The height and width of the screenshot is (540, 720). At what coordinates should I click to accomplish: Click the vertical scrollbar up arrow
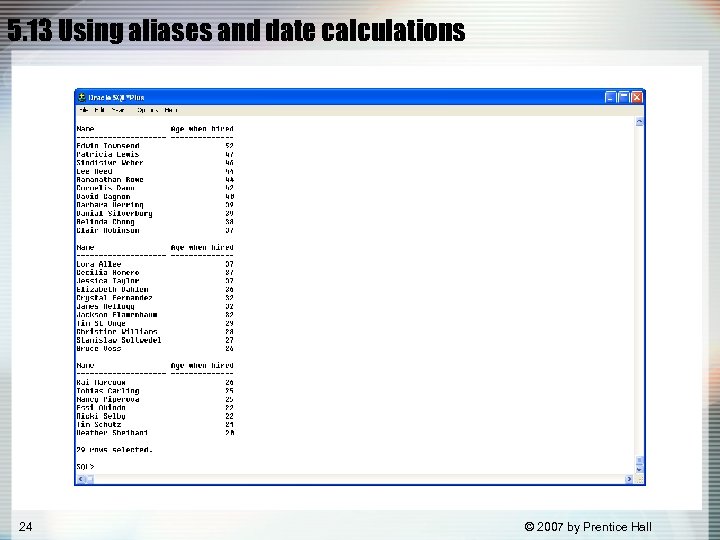coord(639,122)
